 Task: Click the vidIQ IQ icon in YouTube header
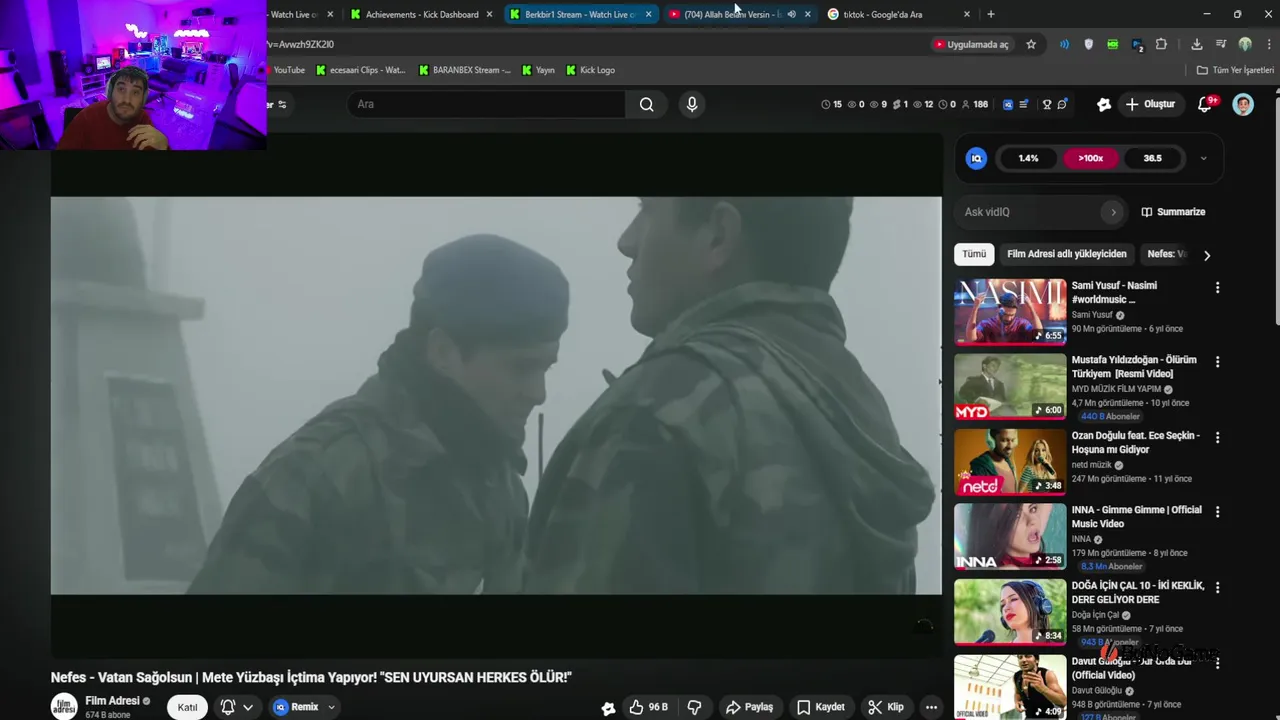pyautogui.click(x=1008, y=104)
